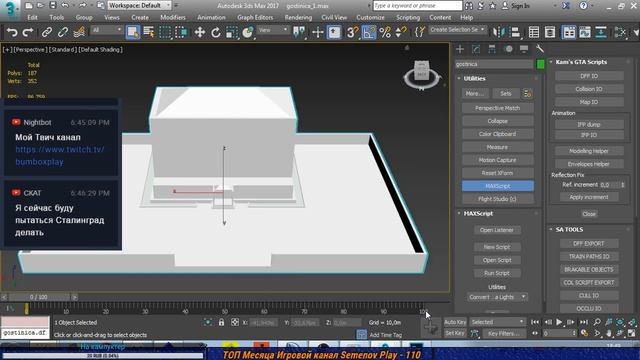Activate Bind to Space Warp tool
This screenshot has width=640, height=360.
tap(79, 32)
